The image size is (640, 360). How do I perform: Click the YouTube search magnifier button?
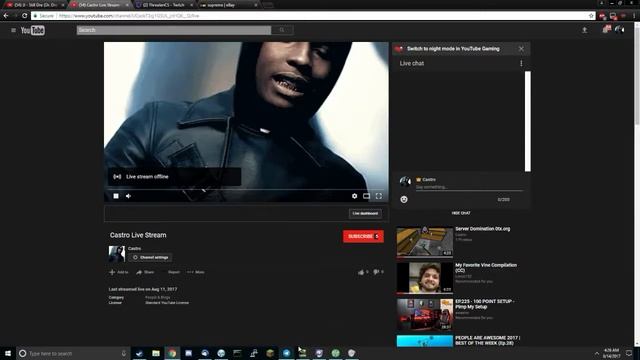point(282,30)
